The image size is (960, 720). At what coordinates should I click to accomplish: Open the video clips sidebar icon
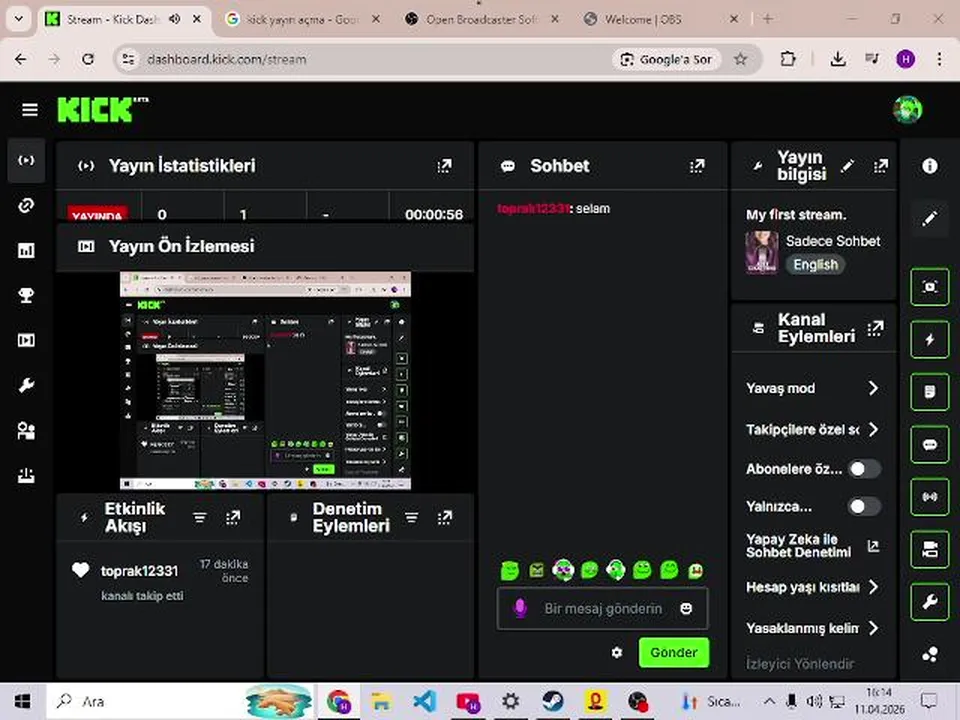[x=26, y=340]
